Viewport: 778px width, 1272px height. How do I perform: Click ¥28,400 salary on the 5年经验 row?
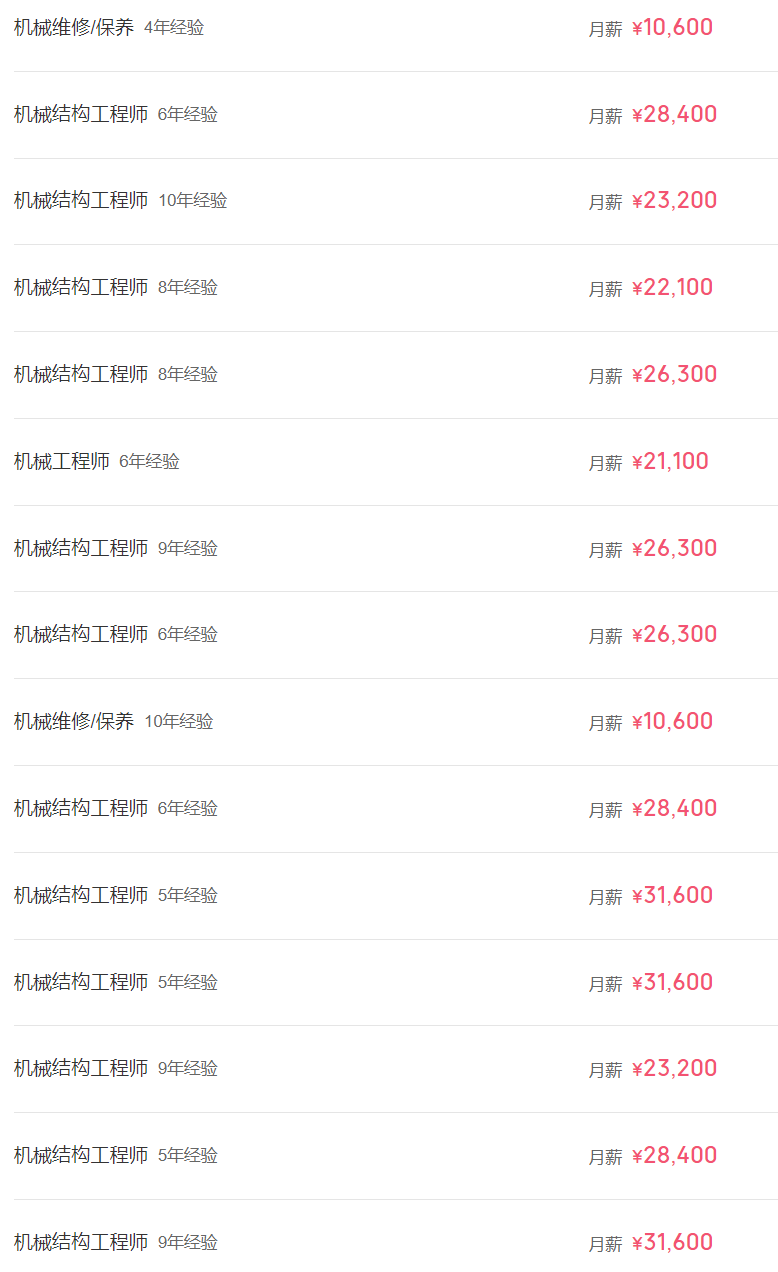click(675, 1155)
